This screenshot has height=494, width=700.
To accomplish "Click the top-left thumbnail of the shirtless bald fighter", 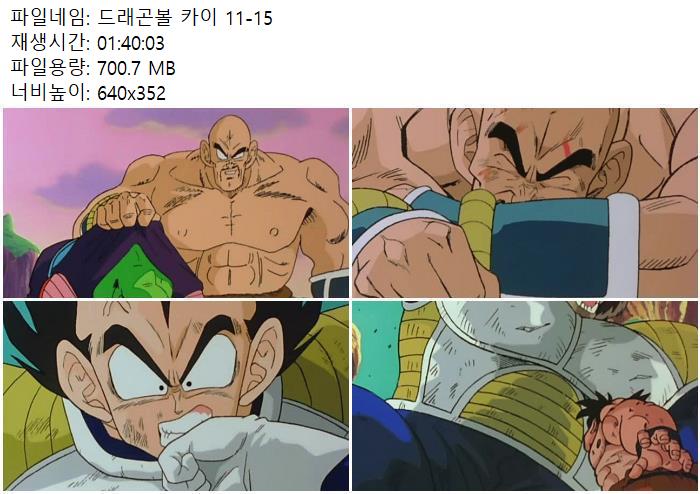I will click(176, 203).
